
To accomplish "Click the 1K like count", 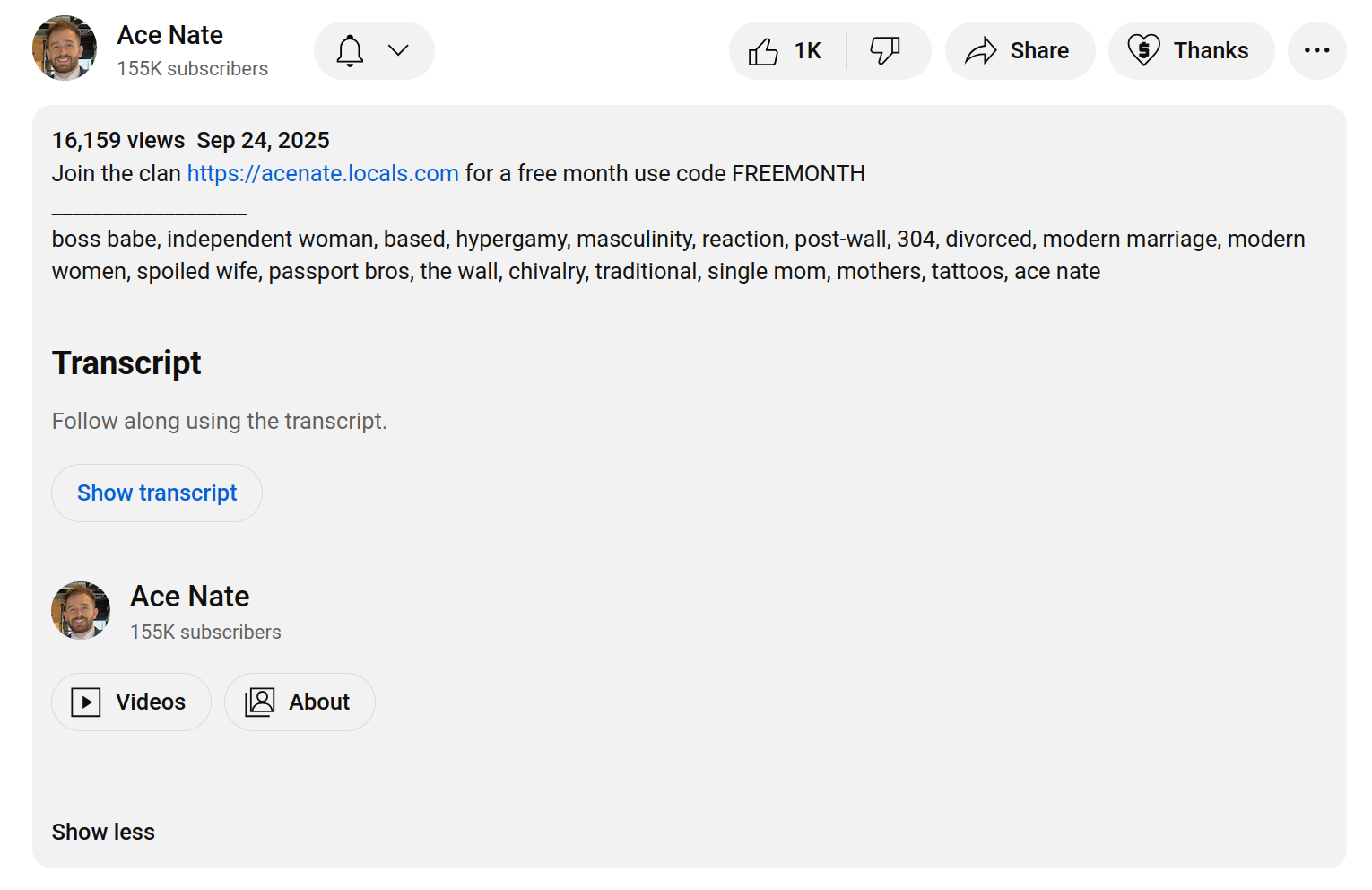I will (x=808, y=51).
